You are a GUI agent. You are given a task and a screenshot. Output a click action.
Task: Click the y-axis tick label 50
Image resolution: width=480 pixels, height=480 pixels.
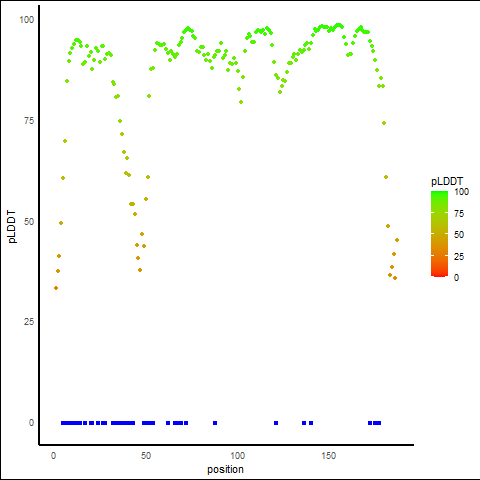[x=29, y=222]
